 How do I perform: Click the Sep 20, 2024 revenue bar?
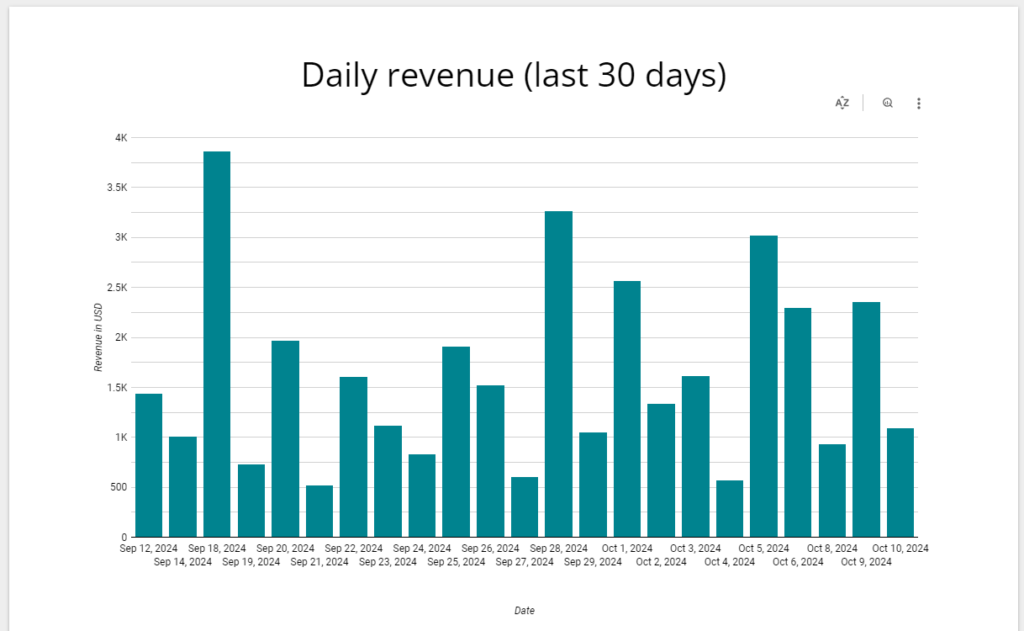pos(285,439)
